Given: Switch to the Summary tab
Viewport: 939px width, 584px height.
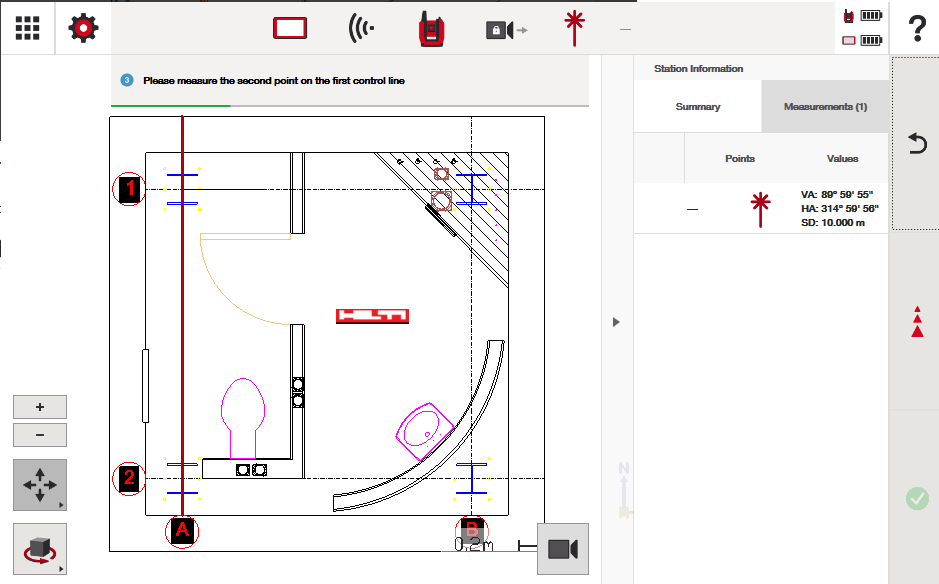Looking at the screenshot, I should point(697,107).
